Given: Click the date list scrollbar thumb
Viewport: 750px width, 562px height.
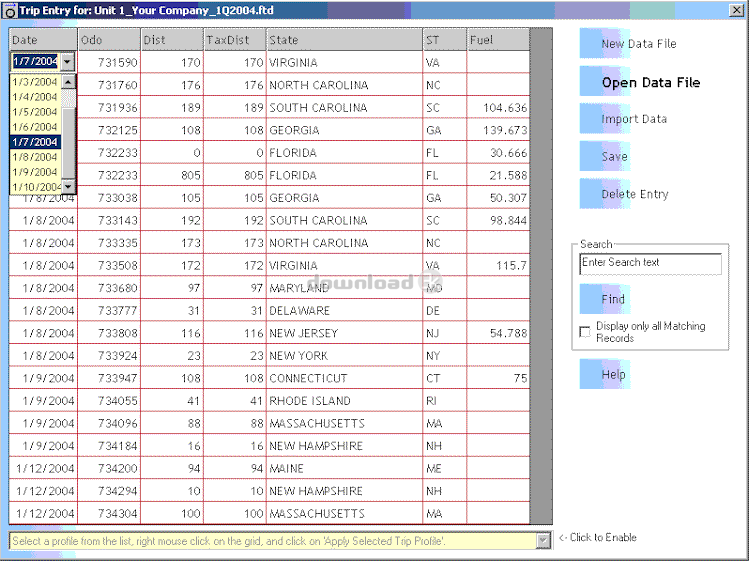Looking at the screenshot, I should coord(68,142).
